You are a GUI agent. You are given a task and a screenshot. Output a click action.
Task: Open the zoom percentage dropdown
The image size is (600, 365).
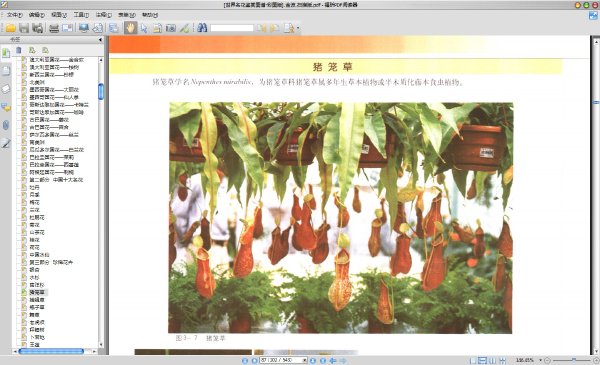540,360
